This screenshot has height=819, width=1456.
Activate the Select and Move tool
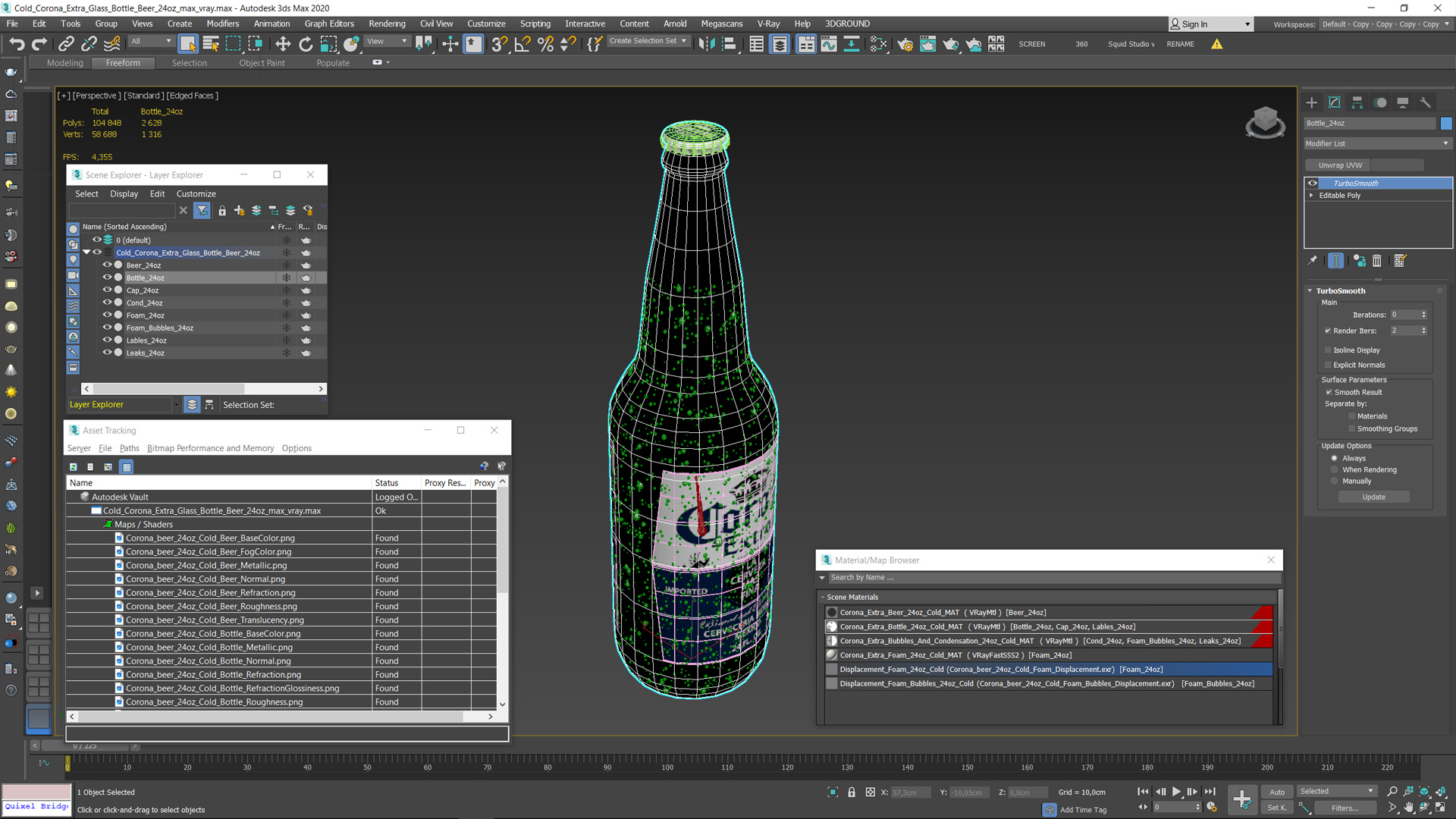click(x=283, y=44)
